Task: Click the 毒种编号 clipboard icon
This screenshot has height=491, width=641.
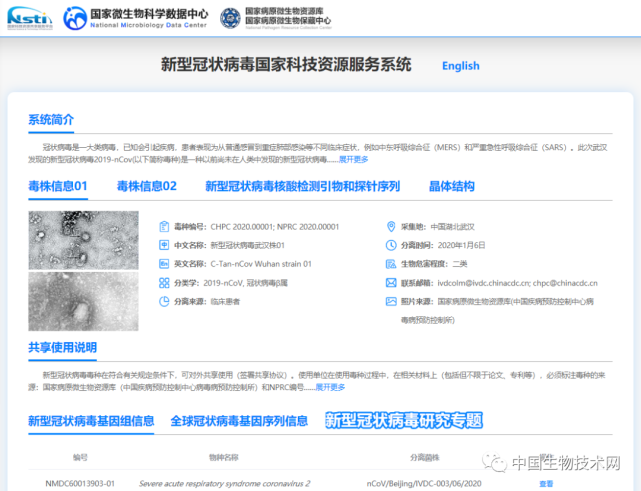Action: 164,226
